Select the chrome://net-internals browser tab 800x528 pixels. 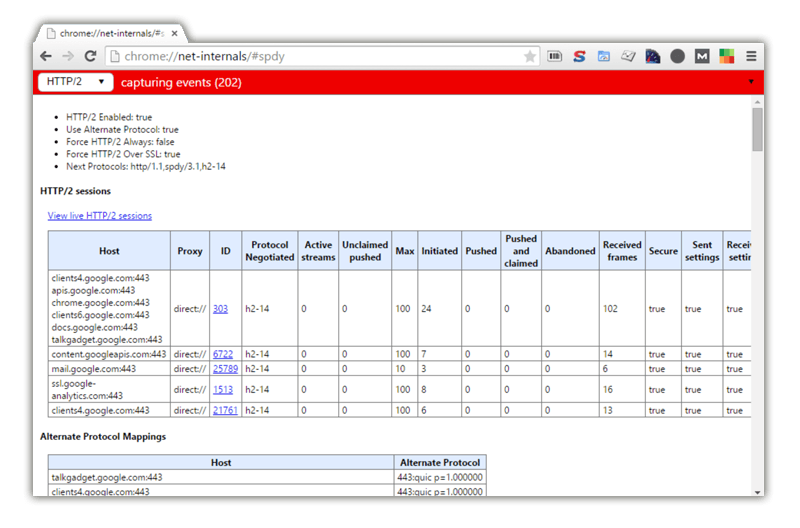pos(112,33)
